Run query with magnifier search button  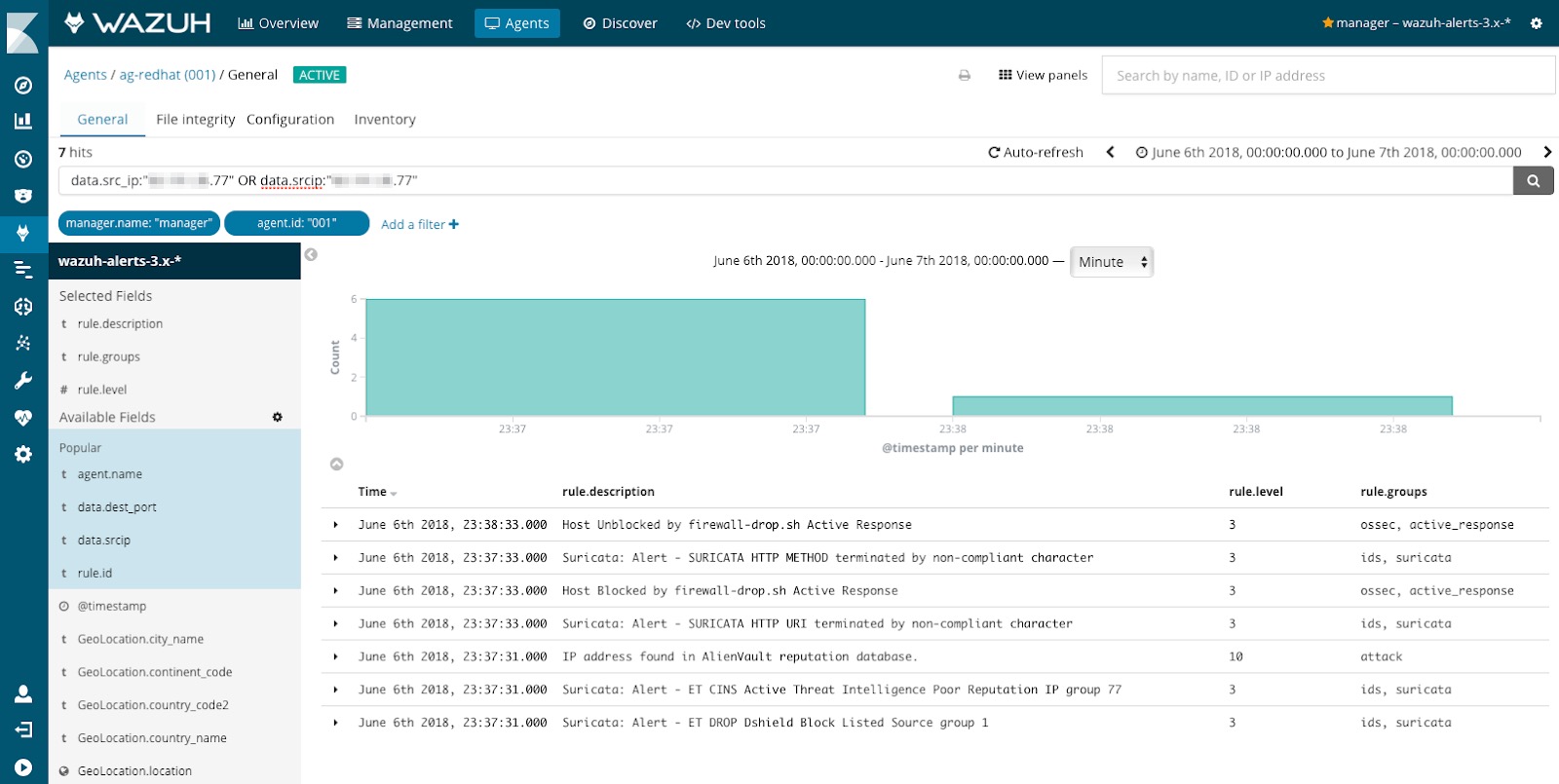click(1534, 180)
